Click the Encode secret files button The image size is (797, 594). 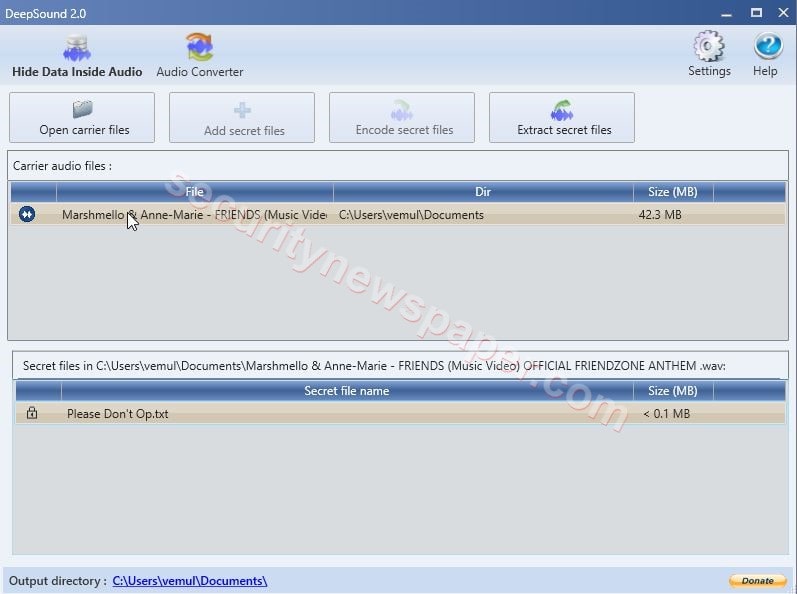tap(402, 117)
